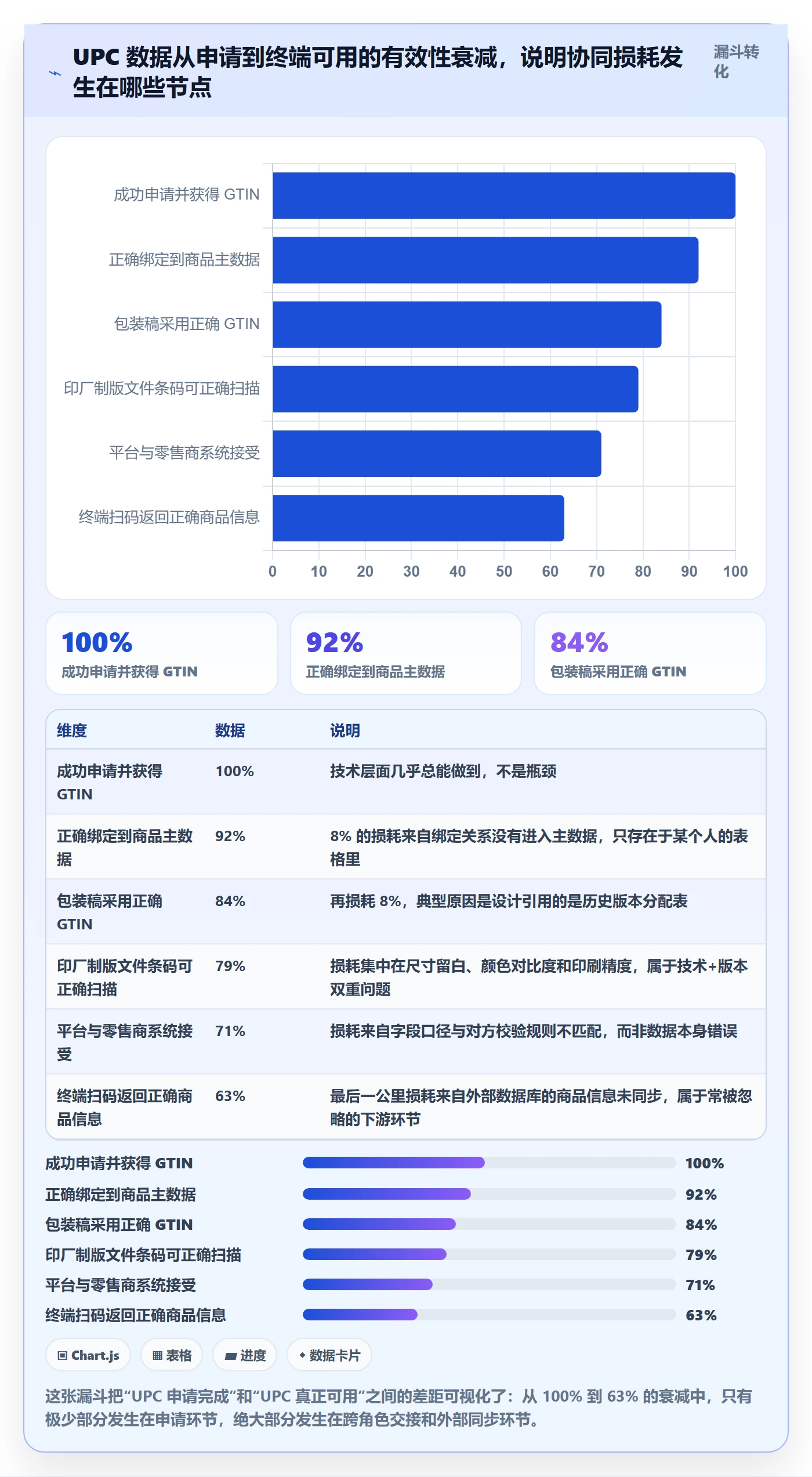
Task: Open the 92% stat card
Action: (x=406, y=653)
